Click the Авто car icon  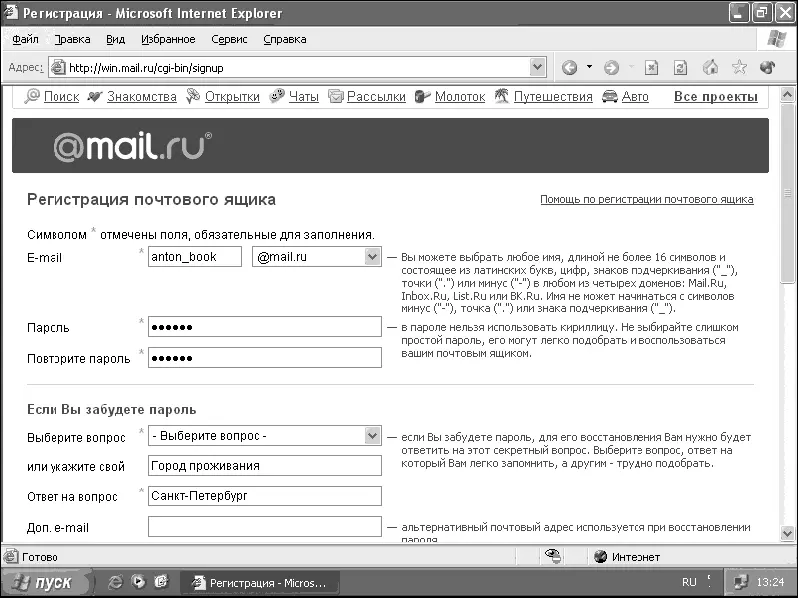pos(610,96)
